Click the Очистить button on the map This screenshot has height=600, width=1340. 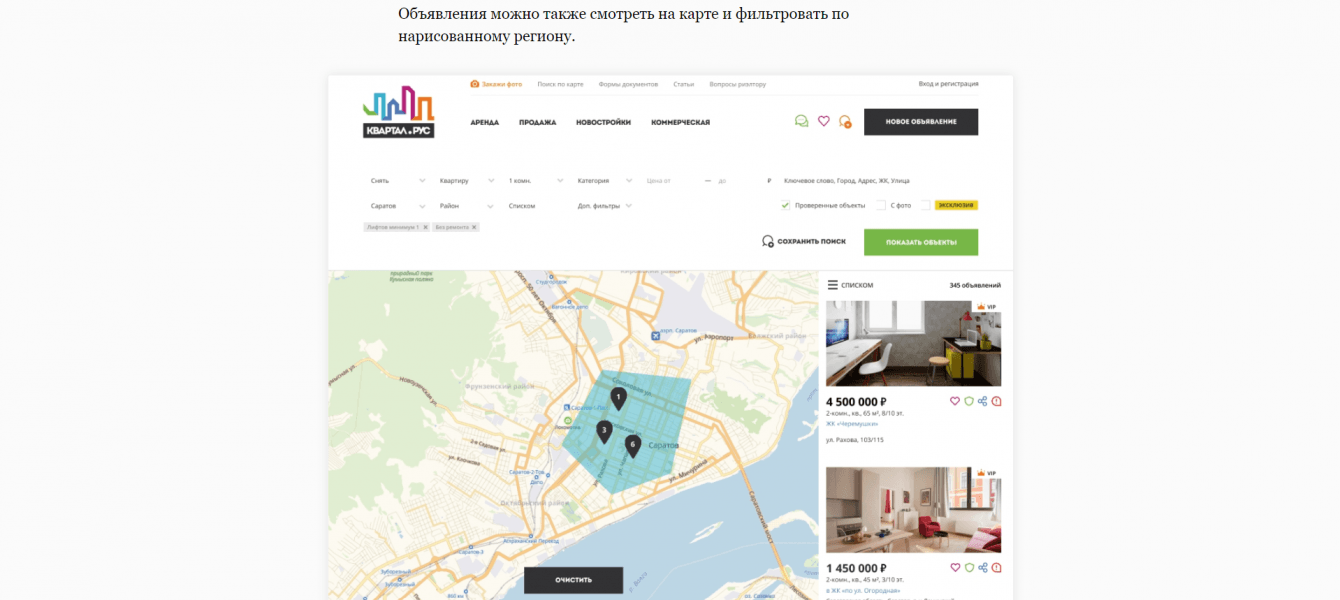574,580
